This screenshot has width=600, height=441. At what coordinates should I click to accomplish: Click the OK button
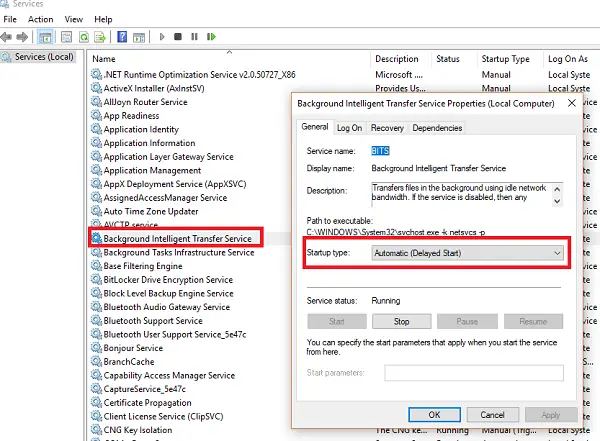pyautogui.click(x=434, y=415)
